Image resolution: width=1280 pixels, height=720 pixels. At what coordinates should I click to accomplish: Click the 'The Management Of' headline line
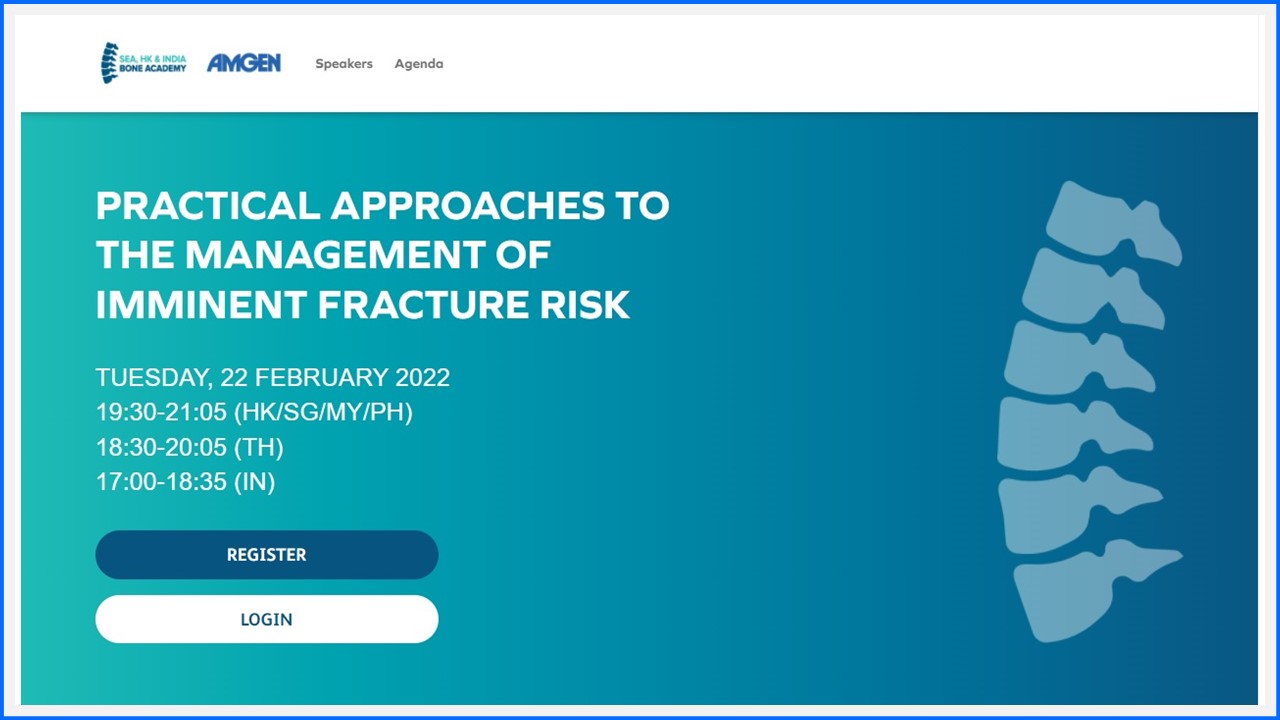click(322, 255)
